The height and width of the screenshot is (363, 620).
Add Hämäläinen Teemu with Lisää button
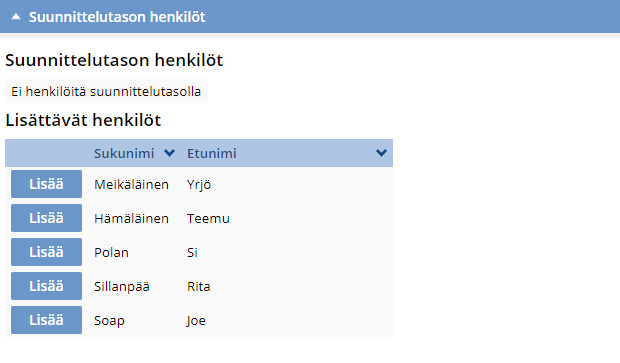coord(46,218)
